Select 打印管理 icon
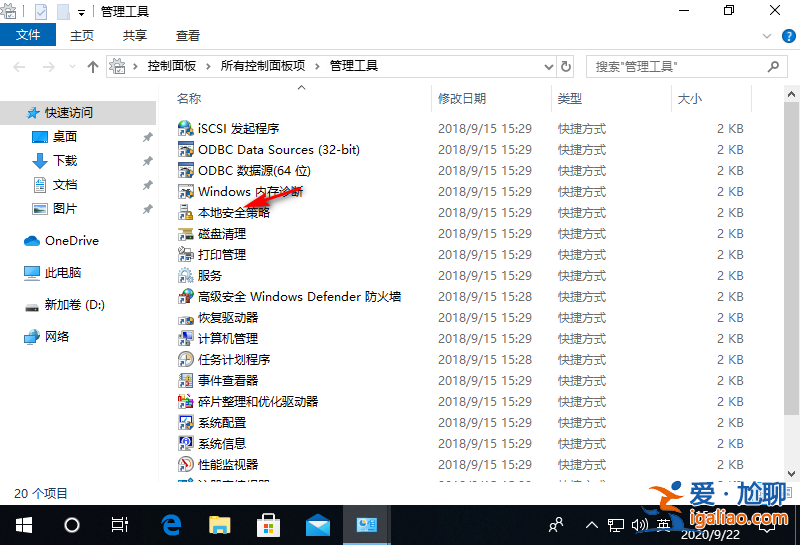The height and width of the screenshot is (545, 800). tap(185, 254)
